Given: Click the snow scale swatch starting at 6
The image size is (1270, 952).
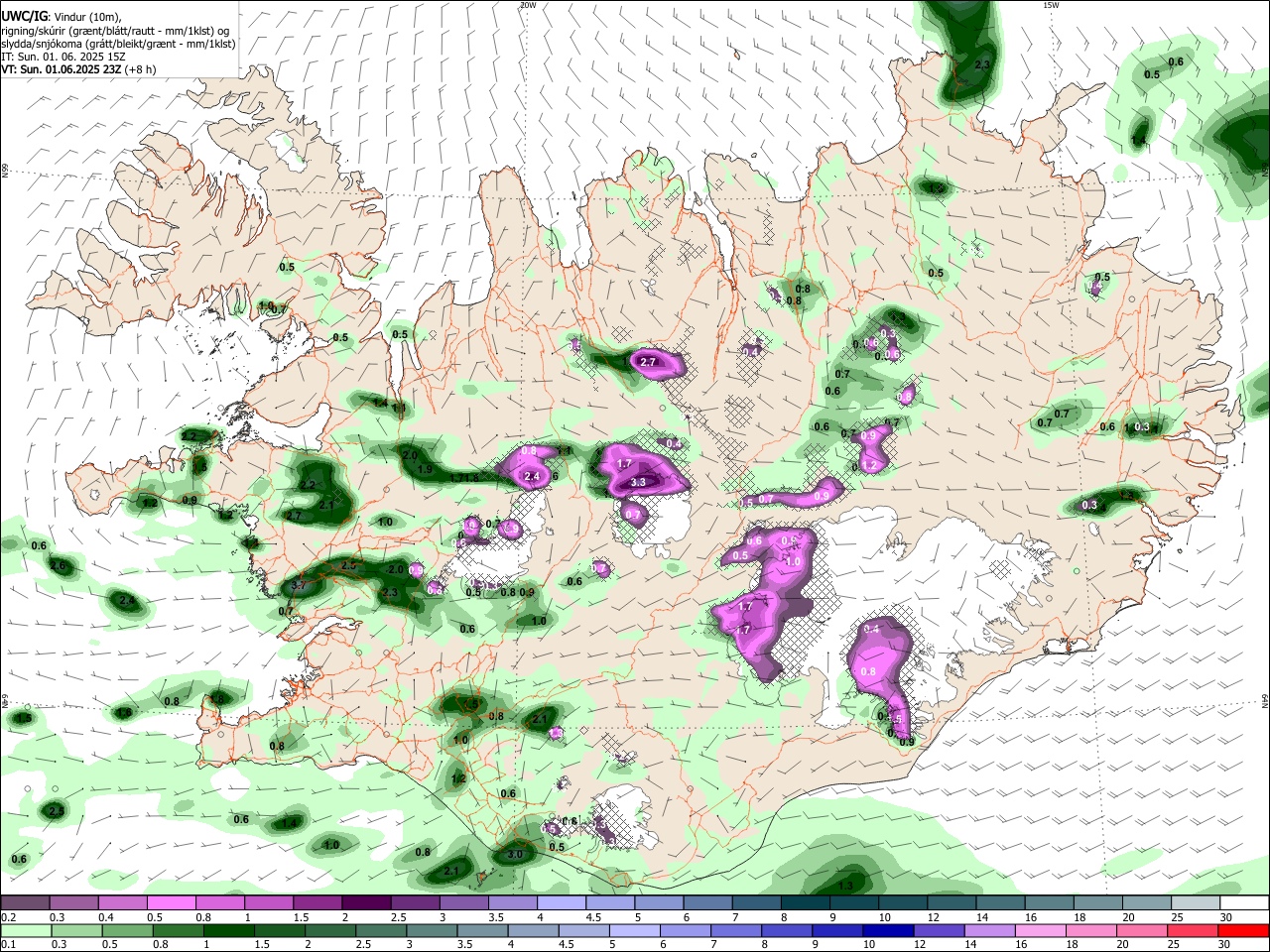Looking at the screenshot, I should pyautogui.click(x=707, y=902).
